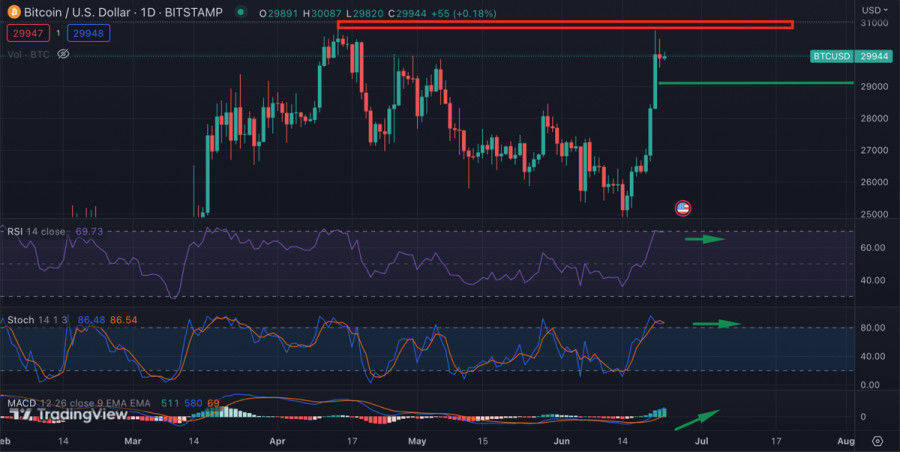The image size is (900, 452).
Task: Open the US economic event flag marker
Action: pos(682,208)
